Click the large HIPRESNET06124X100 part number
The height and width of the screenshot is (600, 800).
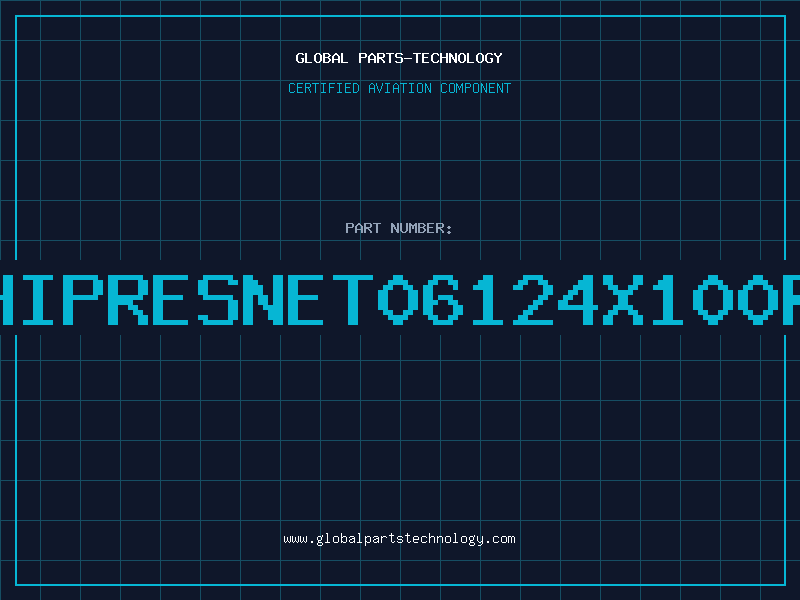point(400,299)
